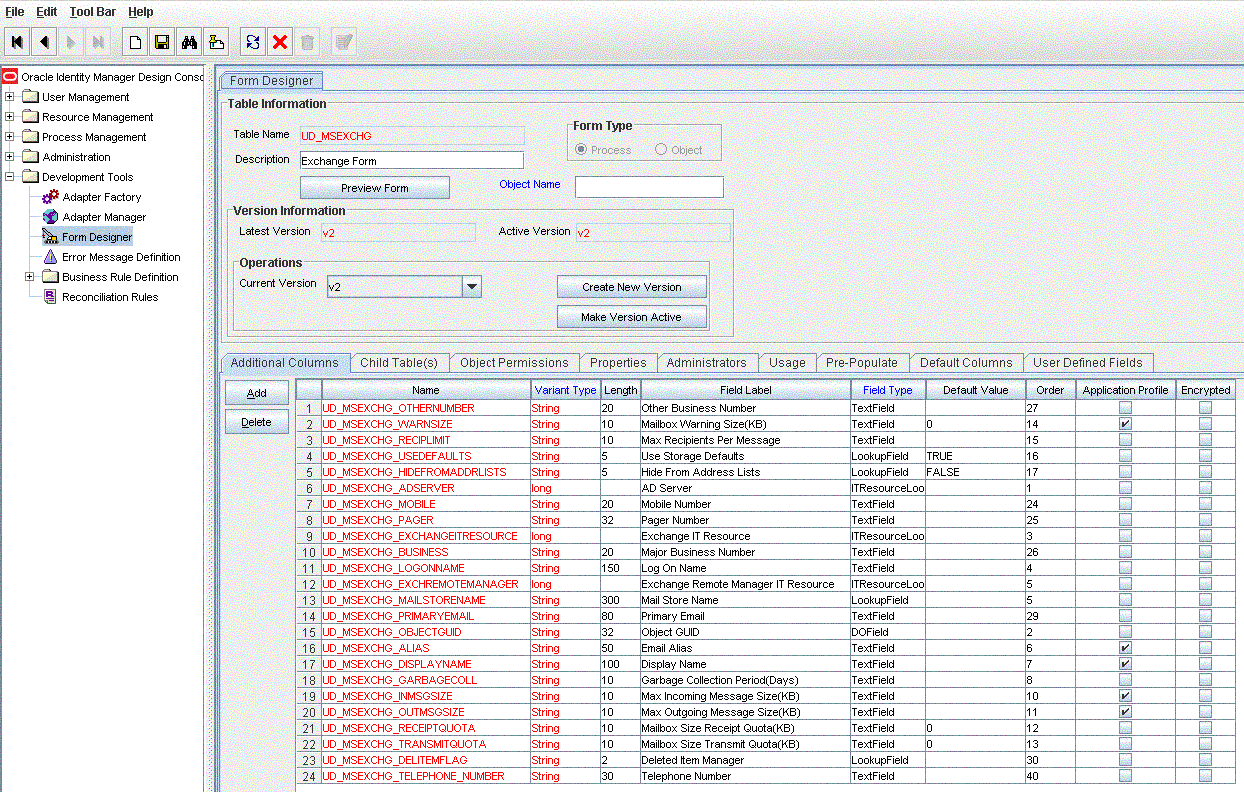Open the Tool Bar menu

pyautogui.click(x=93, y=12)
